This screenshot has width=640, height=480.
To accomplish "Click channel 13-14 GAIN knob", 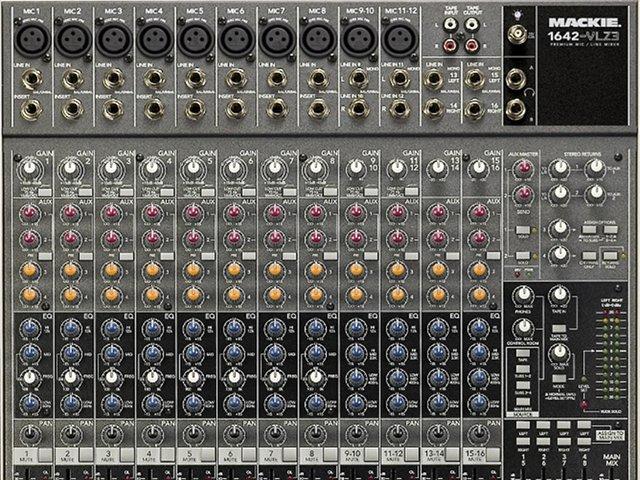I will (x=438, y=167).
